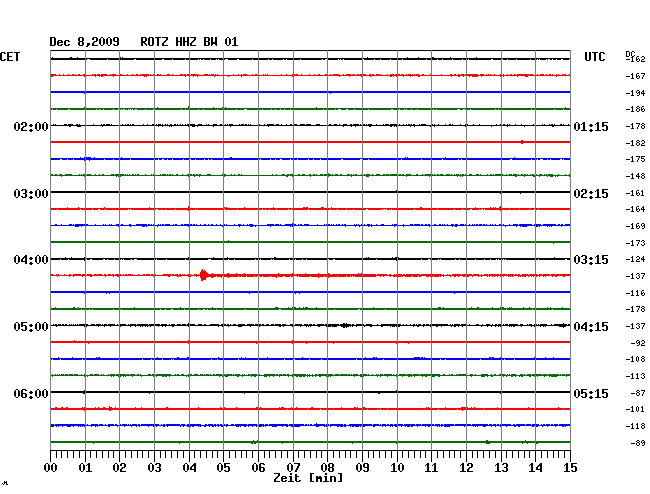The height and width of the screenshot is (494, 650).
Task: Click the DC value -101
Action: tap(635, 410)
